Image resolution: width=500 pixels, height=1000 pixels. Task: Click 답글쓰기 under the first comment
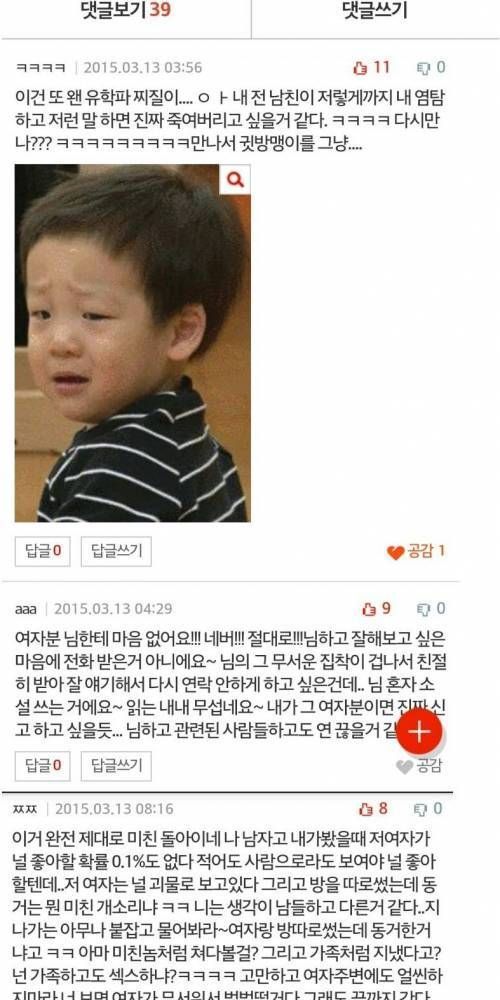pyautogui.click(x=116, y=552)
